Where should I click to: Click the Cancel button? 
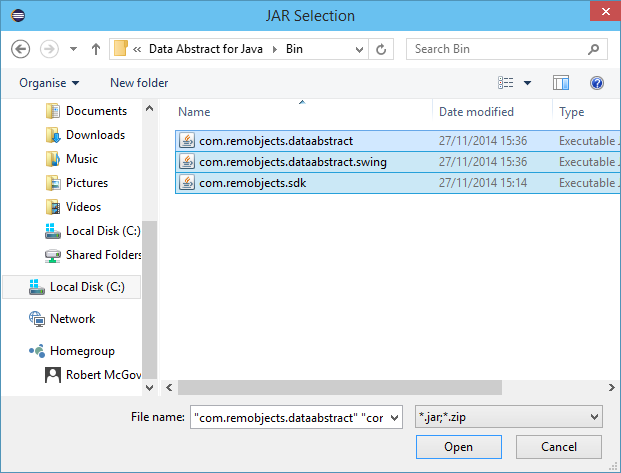559,447
